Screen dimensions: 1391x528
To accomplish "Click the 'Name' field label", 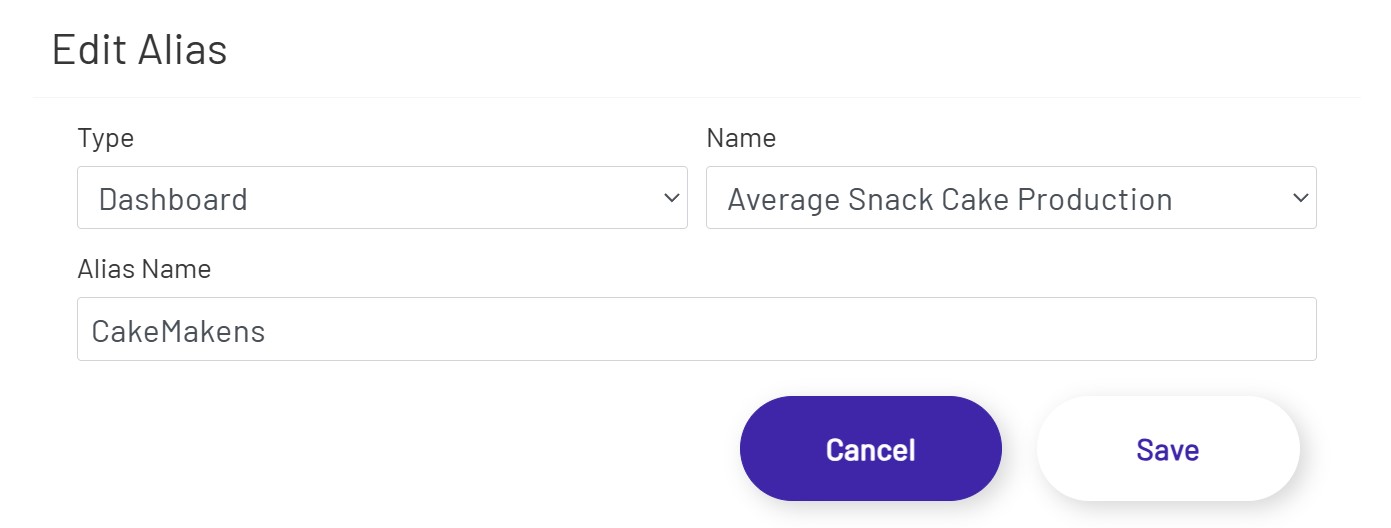I will click(741, 138).
